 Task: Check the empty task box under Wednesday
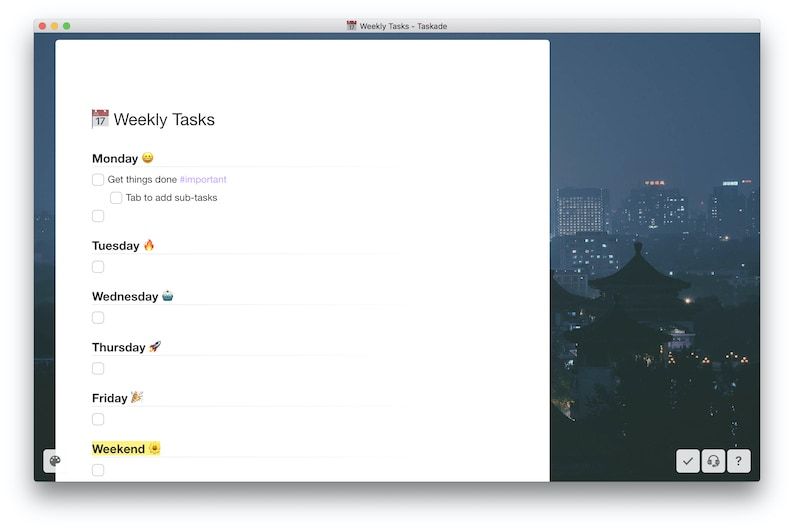point(98,318)
